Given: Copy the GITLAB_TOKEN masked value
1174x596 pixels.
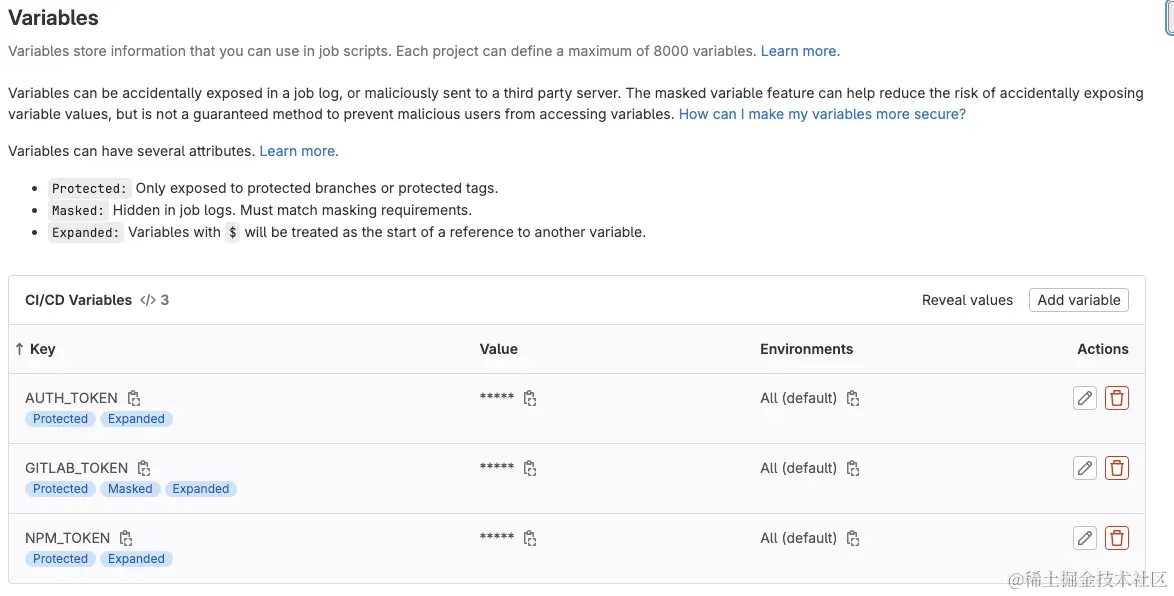Looking at the screenshot, I should tap(530, 469).
